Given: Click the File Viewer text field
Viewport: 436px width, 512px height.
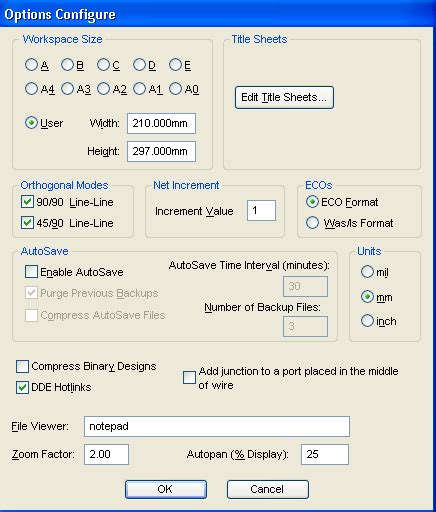Looking at the screenshot, I should [x=217, y=426].
